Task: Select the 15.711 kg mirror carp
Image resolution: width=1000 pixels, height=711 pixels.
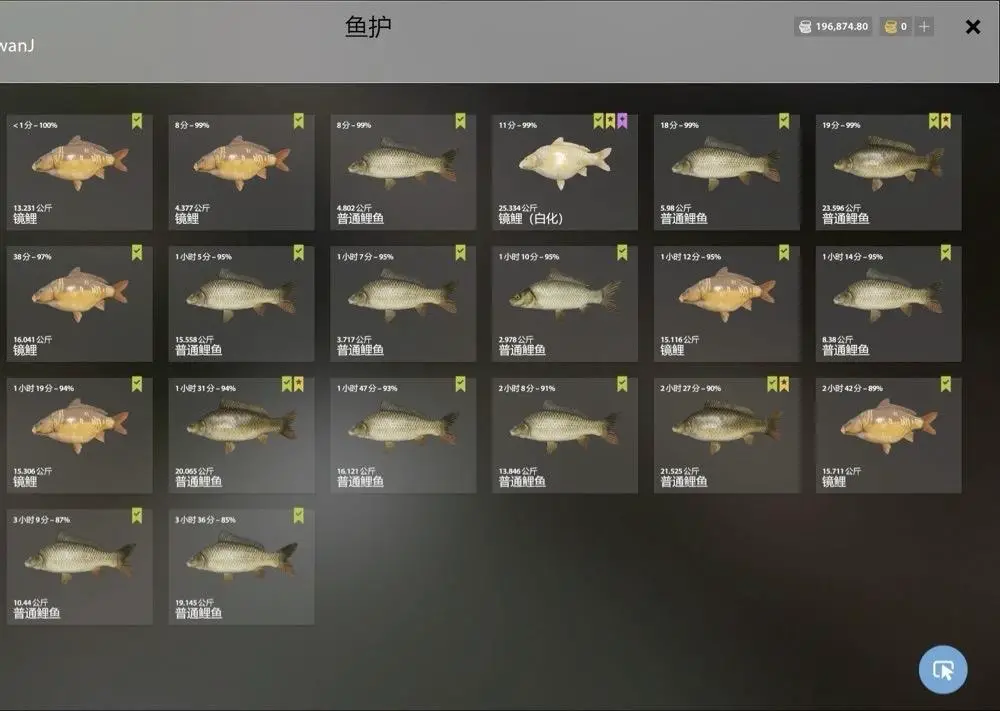Action: tap(888, 435)
